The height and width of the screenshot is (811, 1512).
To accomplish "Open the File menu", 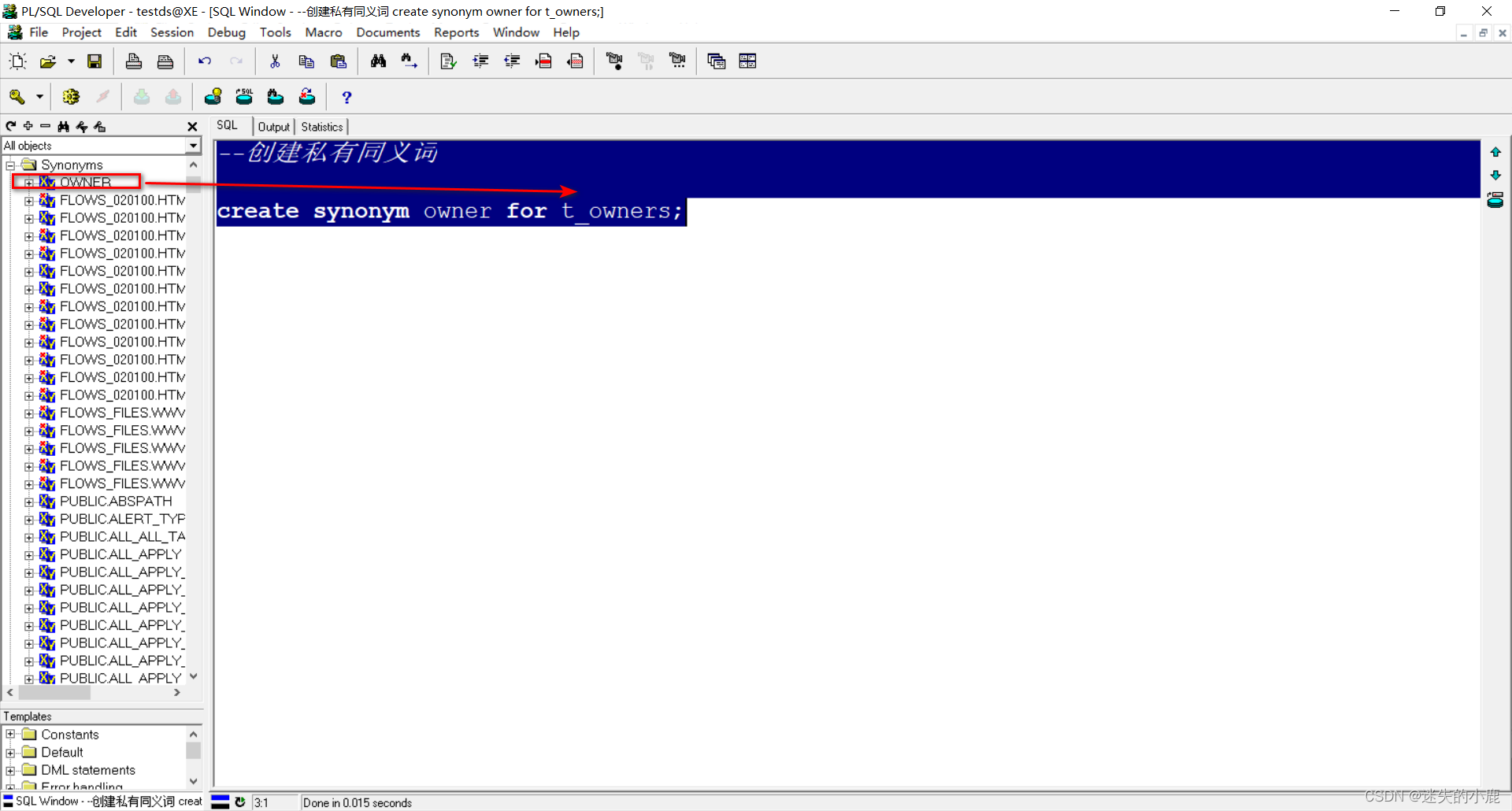I will (x=39, y=32).
